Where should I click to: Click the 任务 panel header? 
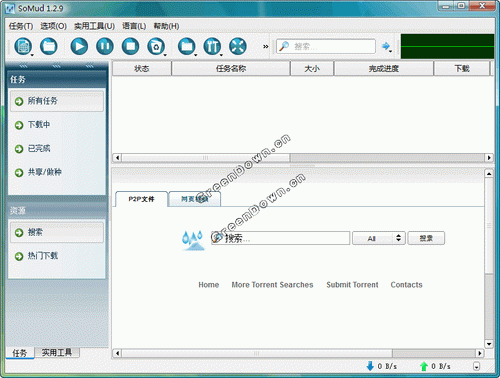[57, 79]
